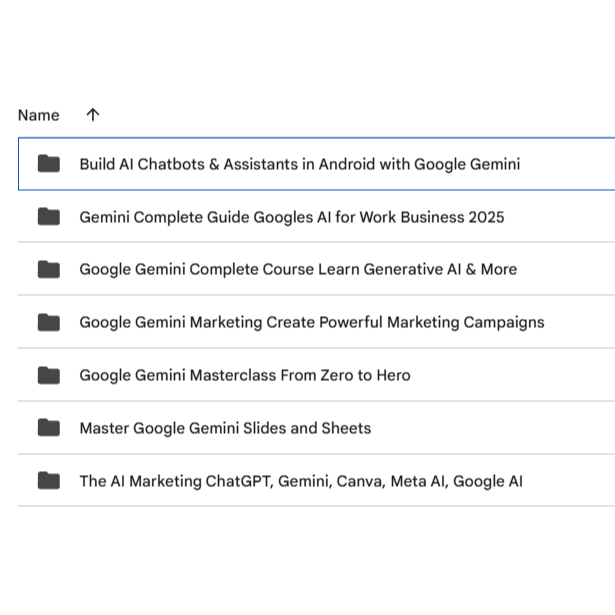Open "Gemini Complete Guide Googles AI" folder name

click(x=291, y=217)
